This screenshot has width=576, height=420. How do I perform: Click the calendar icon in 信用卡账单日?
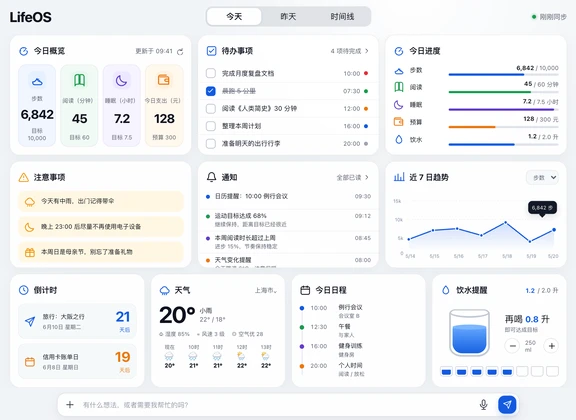coord(30,362)
